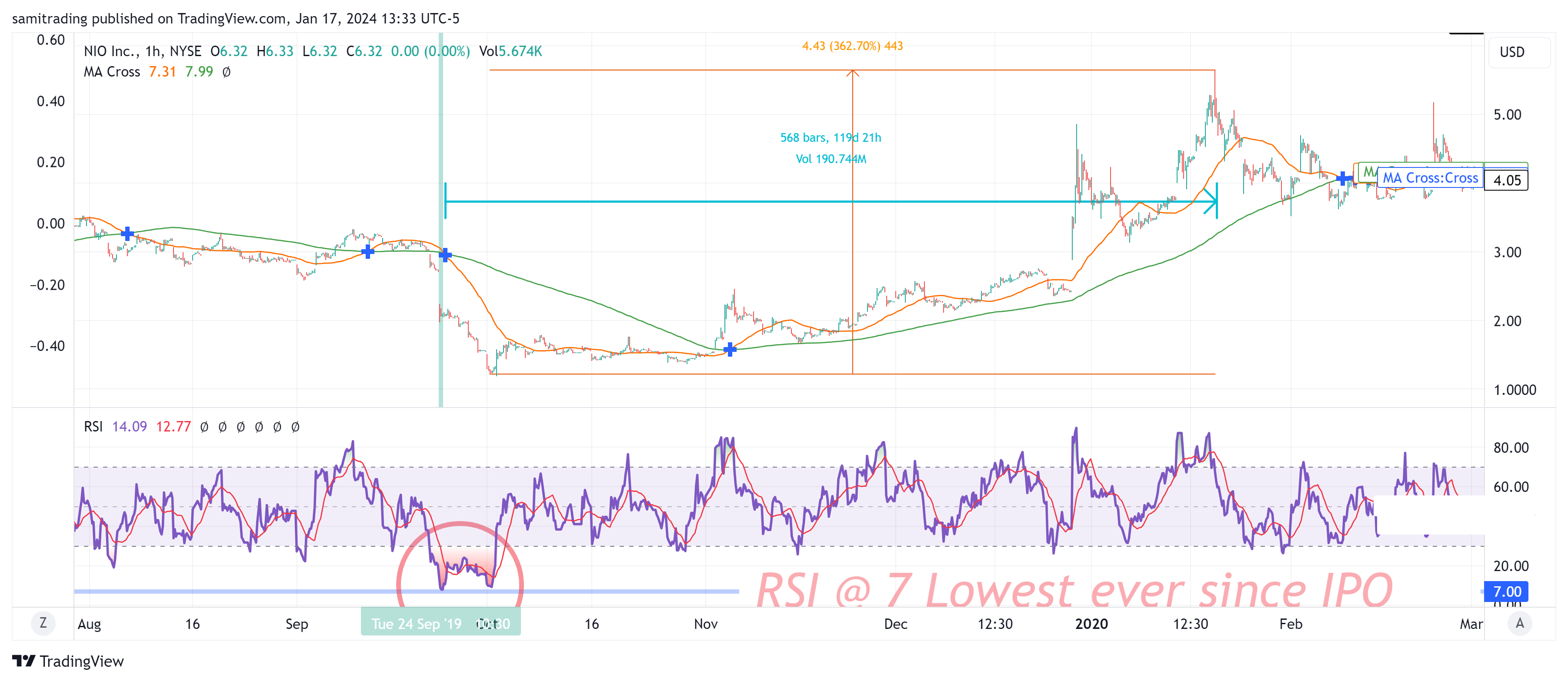The height and width of the screenshot is (682, 1568).
Task: Click the 80.00 RSI axis value
Action: (x=1511, y=448)
